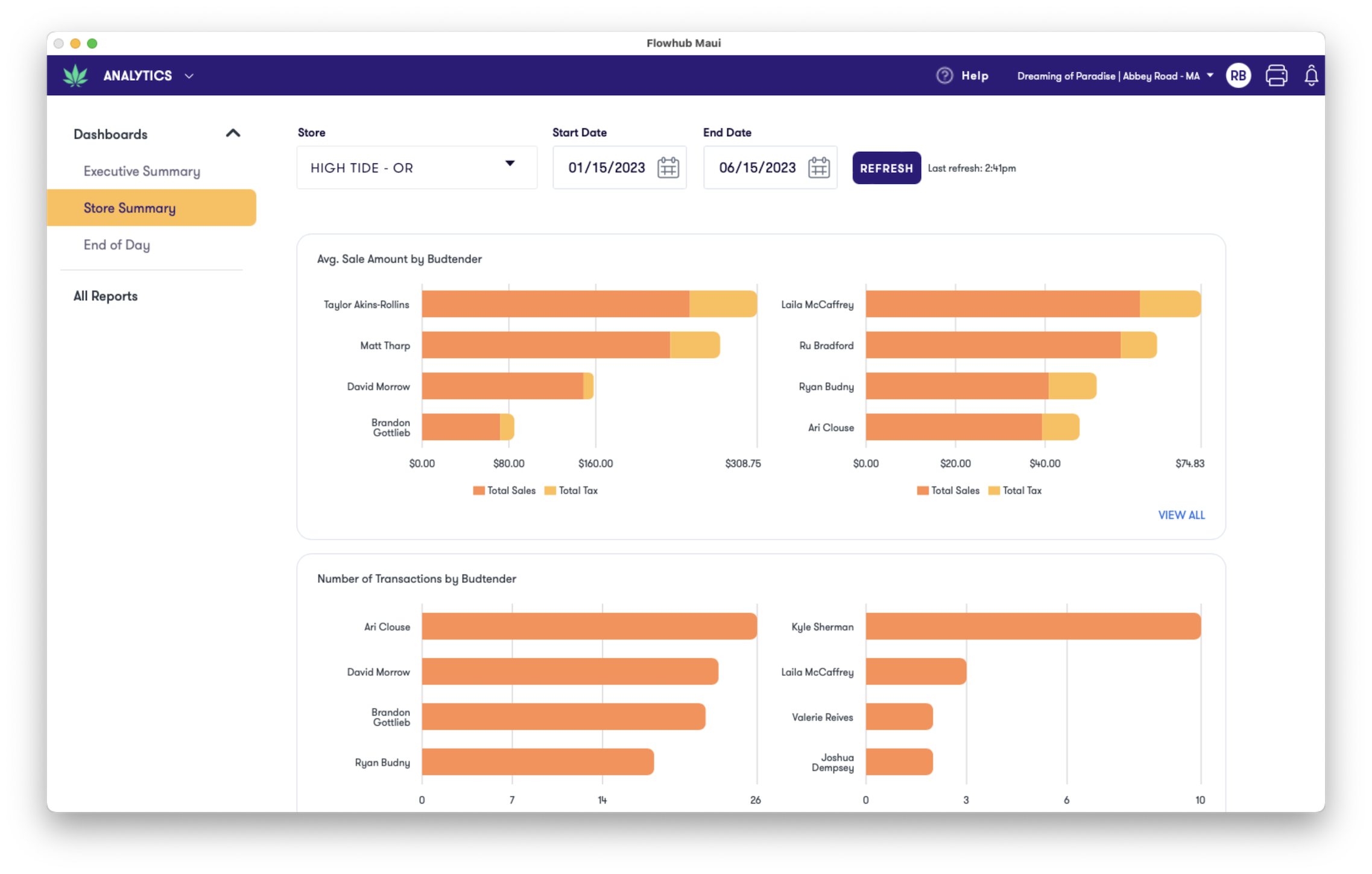The image size is (1372, 874).
Task: Open the Help question mark icon
Action: [944, 75]
